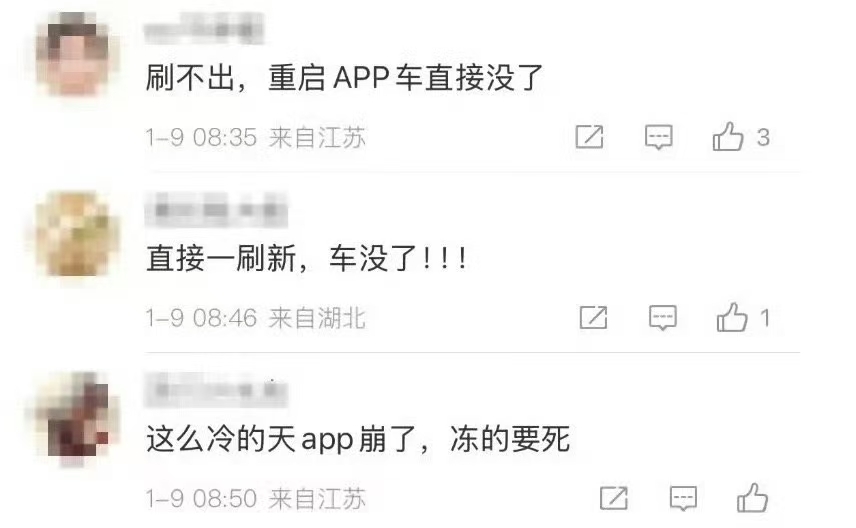Screen dimensions: 856x528
Task: Reply to the 08:46 Hubei comment
Action: (663, 318)
